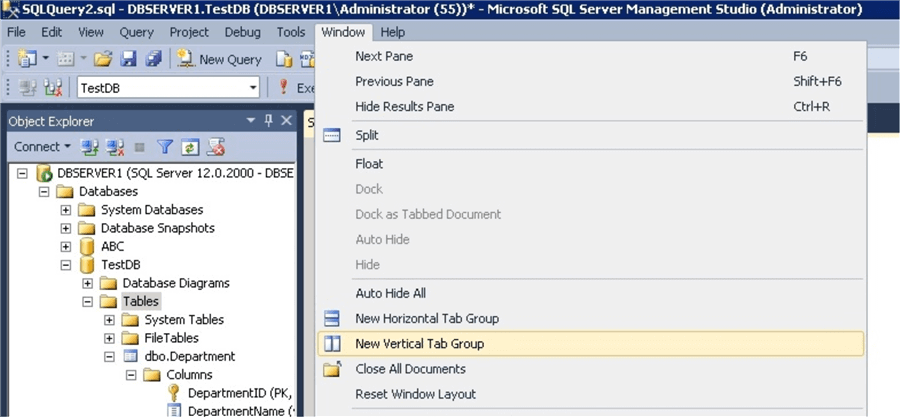Choose New Horizontal Tab Group

point(590,318)
